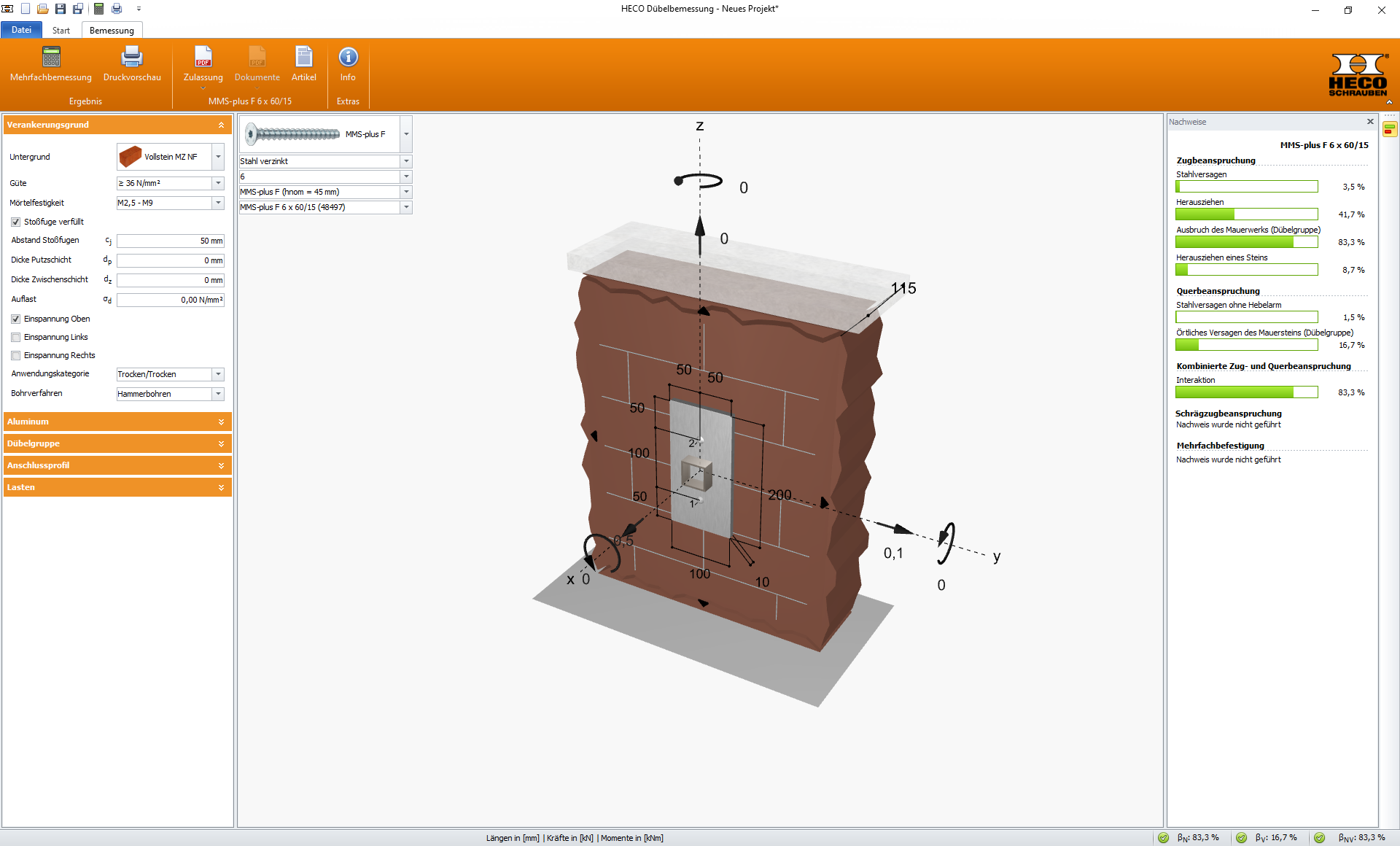Click the wall thickness dimension 115

coord(904,288)
